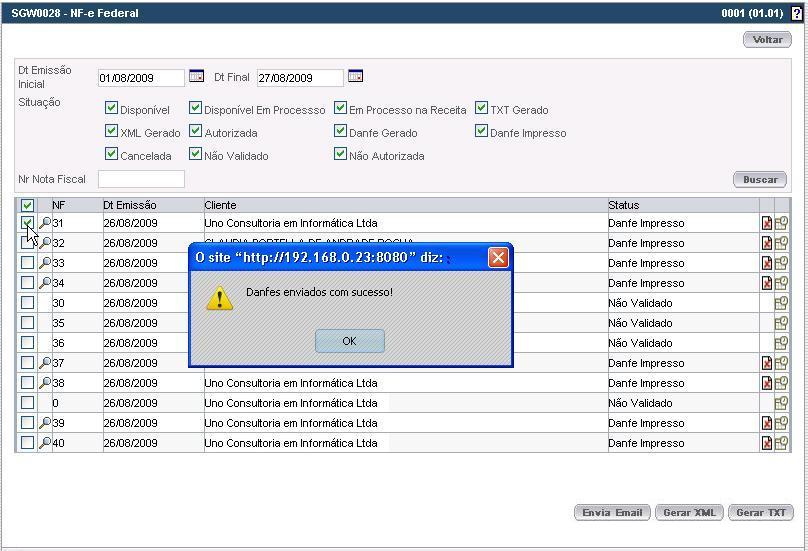The image size is (808, 551).
Task: Click magnifier icon for NF 39
Action: [x=45, y=423]
